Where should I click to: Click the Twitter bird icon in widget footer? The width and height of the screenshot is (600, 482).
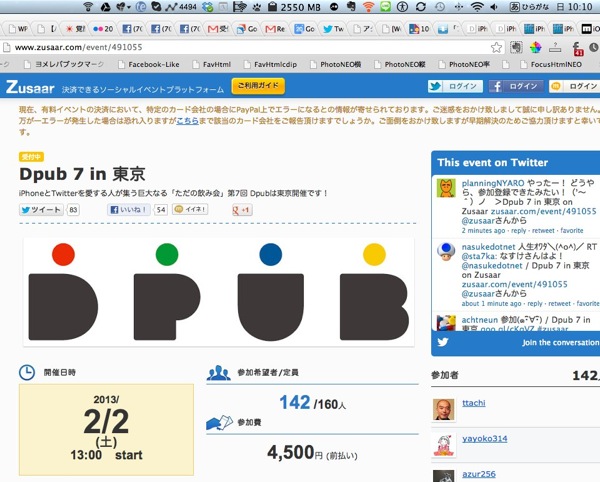443,342
